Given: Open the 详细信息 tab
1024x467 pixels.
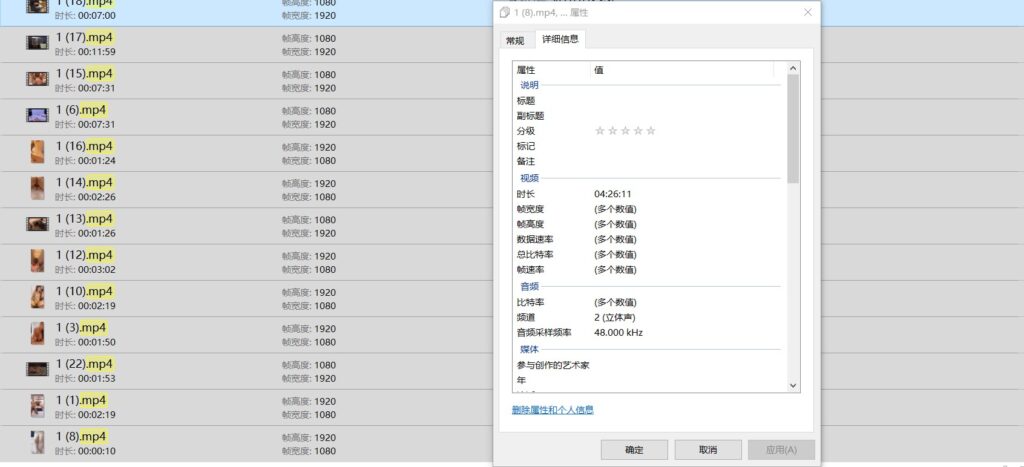Looking at the screenshot, I should [560, 39].
